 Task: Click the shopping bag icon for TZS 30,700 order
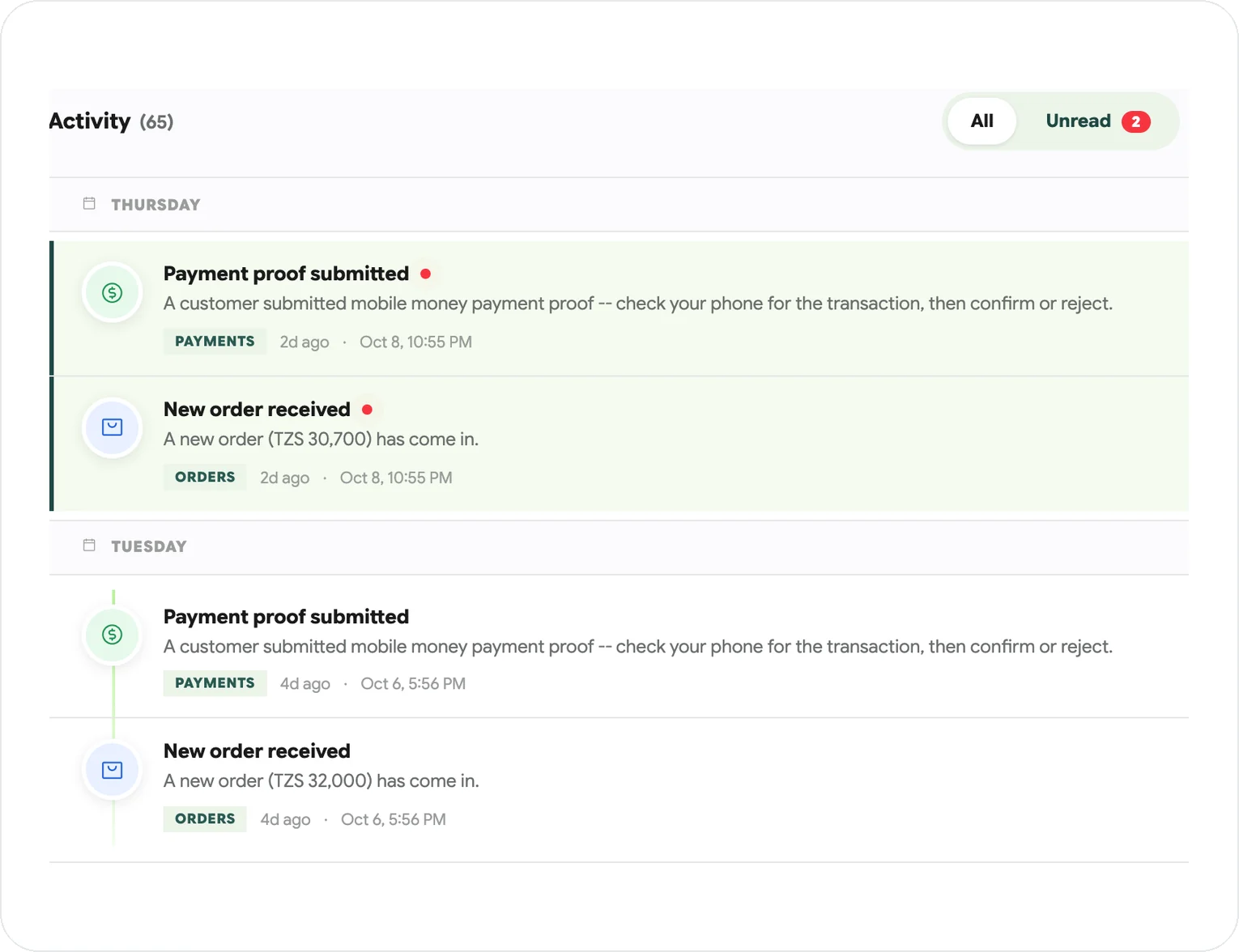[113, 427]
